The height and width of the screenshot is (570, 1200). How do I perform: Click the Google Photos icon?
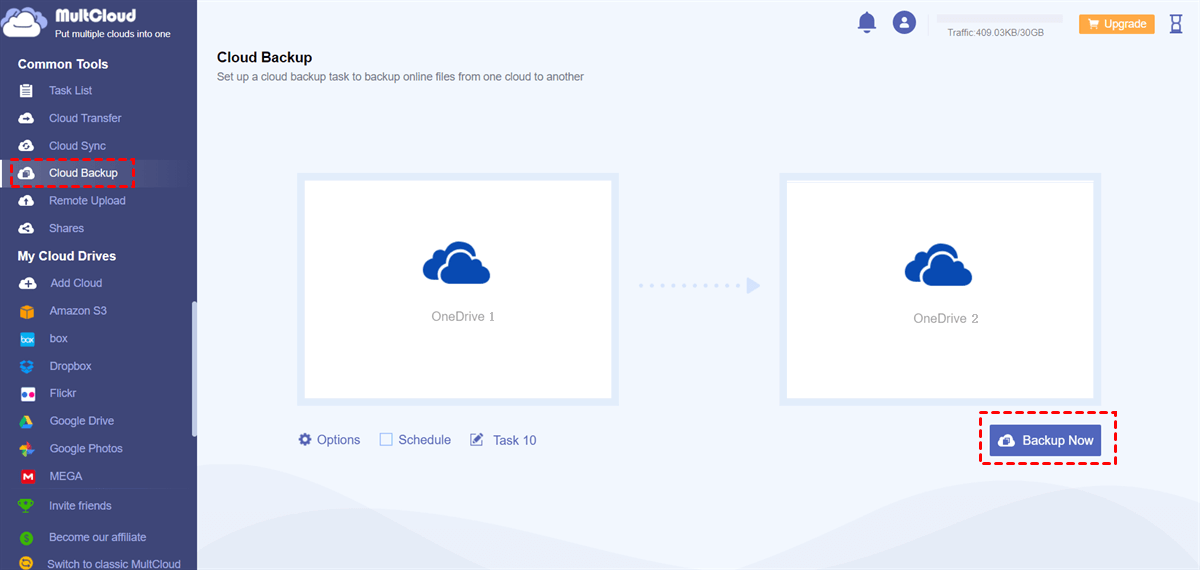pos(27,449)
